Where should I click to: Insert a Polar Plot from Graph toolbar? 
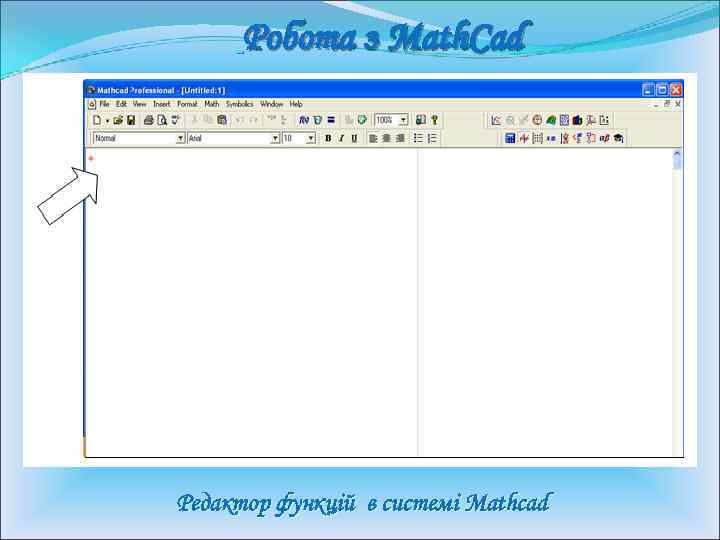(537, 120)
